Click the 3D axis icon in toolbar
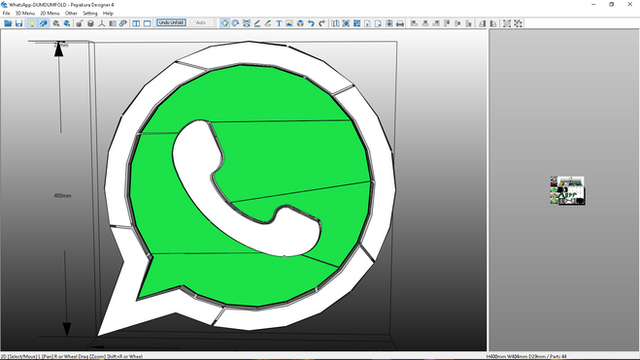The image size is (640, 360). 102,23
